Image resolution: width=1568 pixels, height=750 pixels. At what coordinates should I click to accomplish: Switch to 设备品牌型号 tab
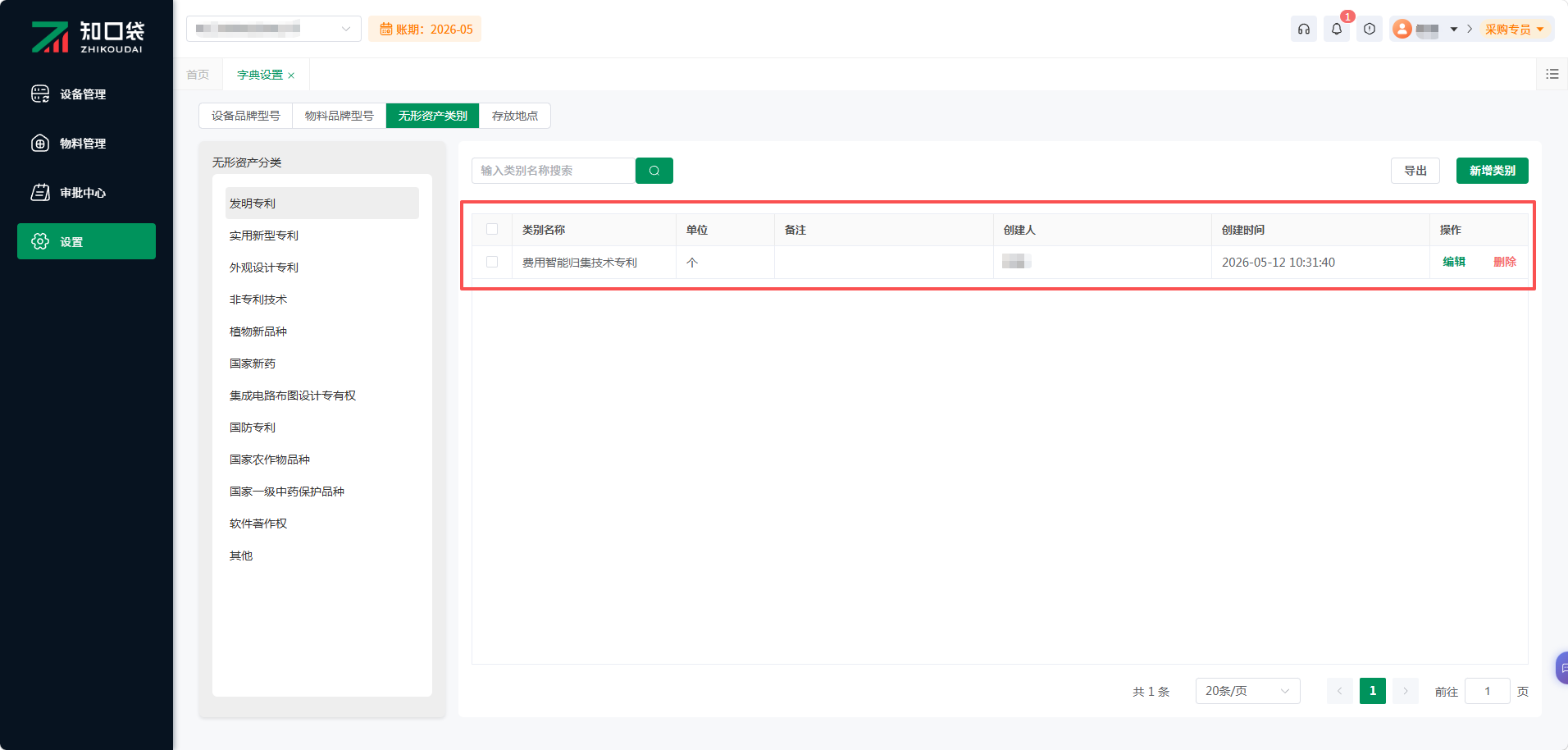246,116
